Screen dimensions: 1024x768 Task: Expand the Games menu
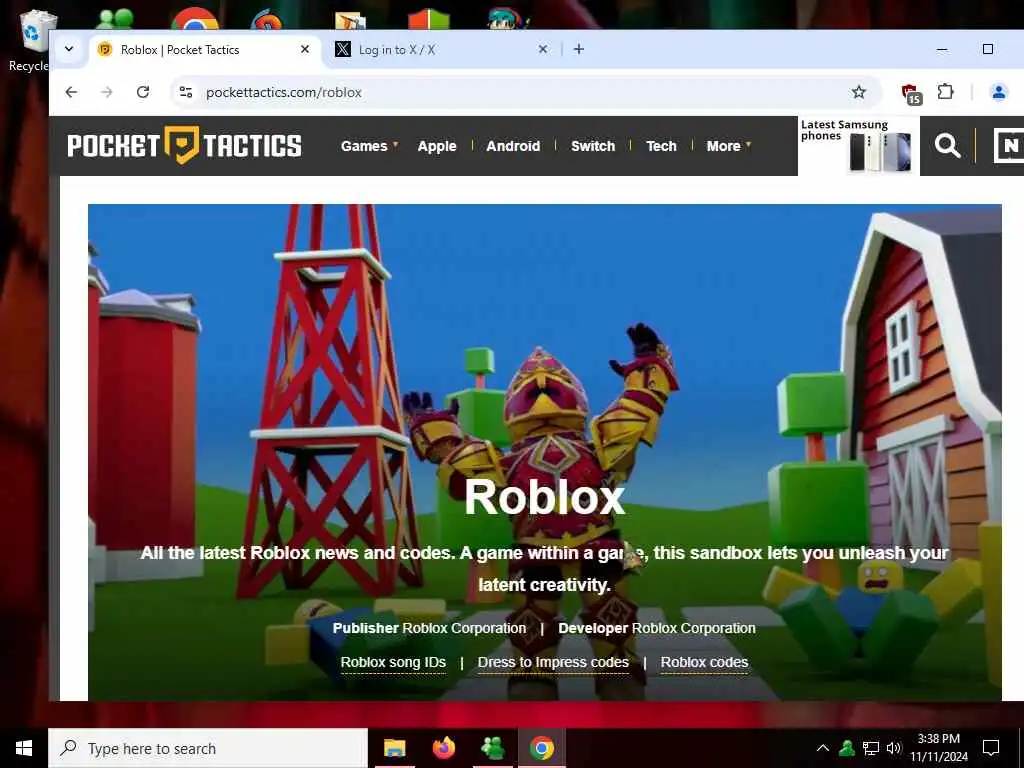tap(369, 146)
